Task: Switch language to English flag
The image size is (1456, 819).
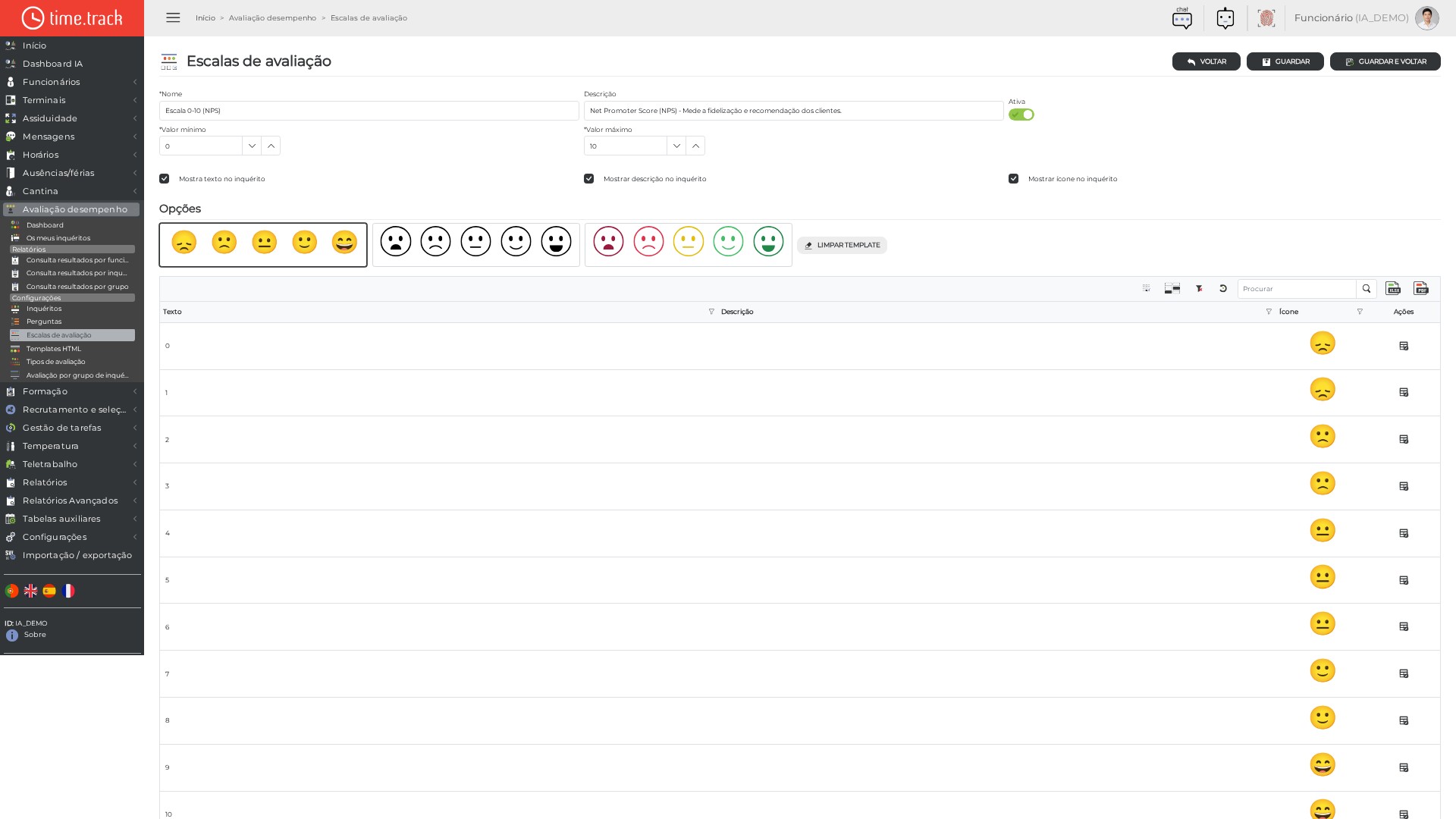Action: (x=30, y=591)
